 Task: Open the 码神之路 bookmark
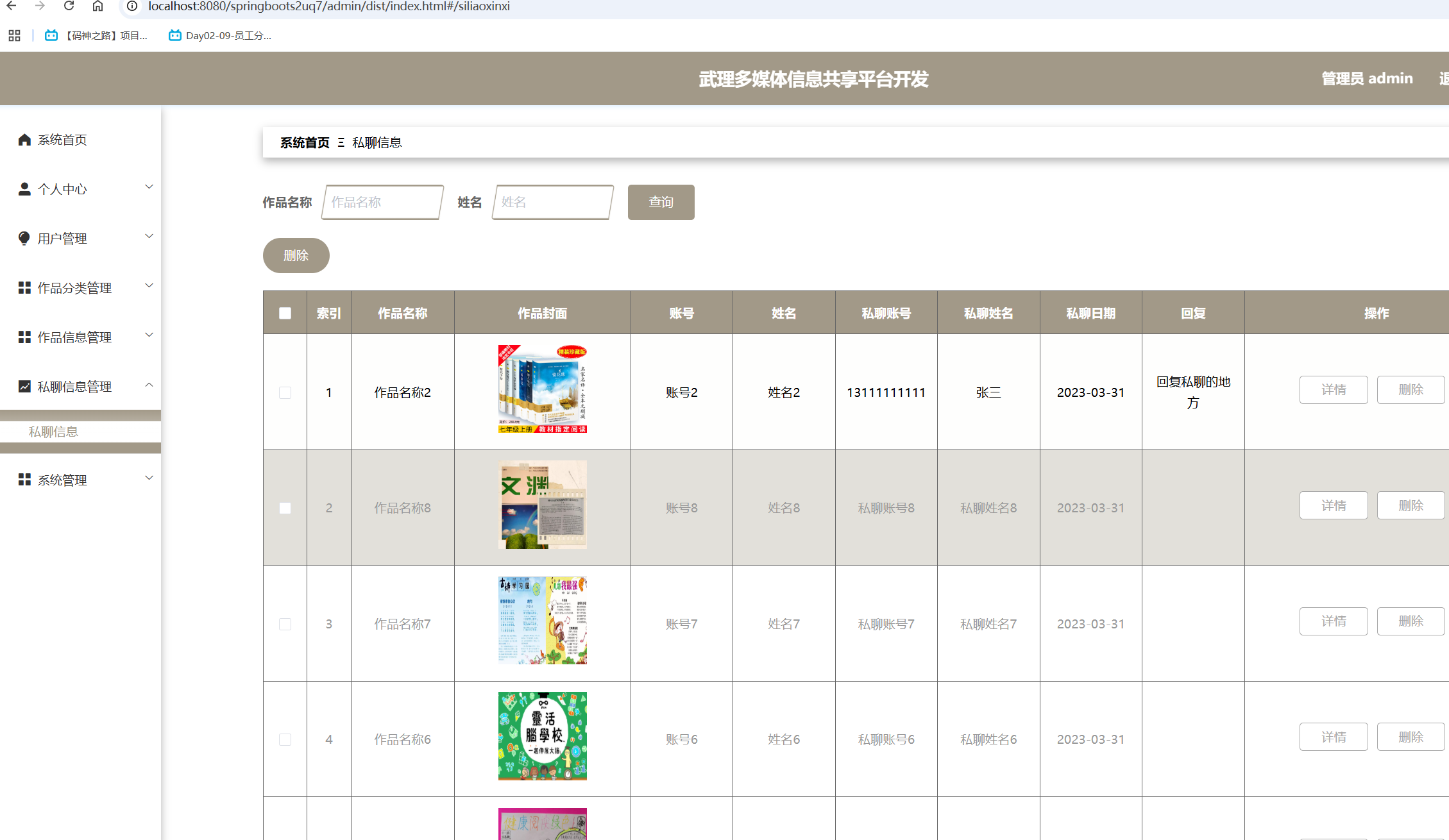96,35
